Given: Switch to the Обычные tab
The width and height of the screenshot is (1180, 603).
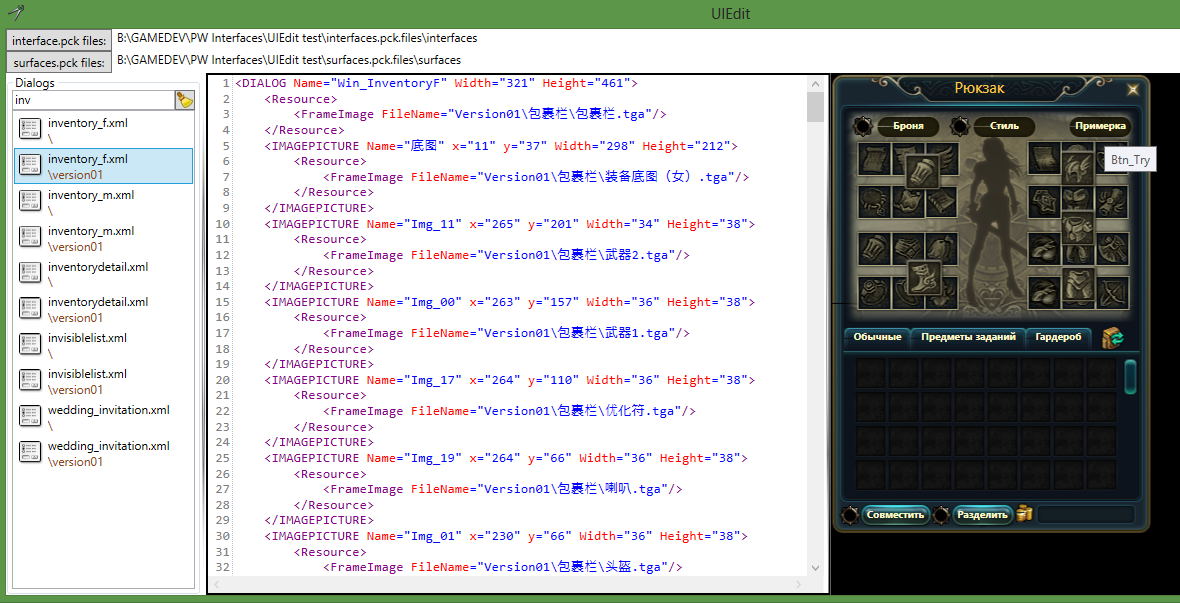Looking at the screenshot, I should point(877,338).
